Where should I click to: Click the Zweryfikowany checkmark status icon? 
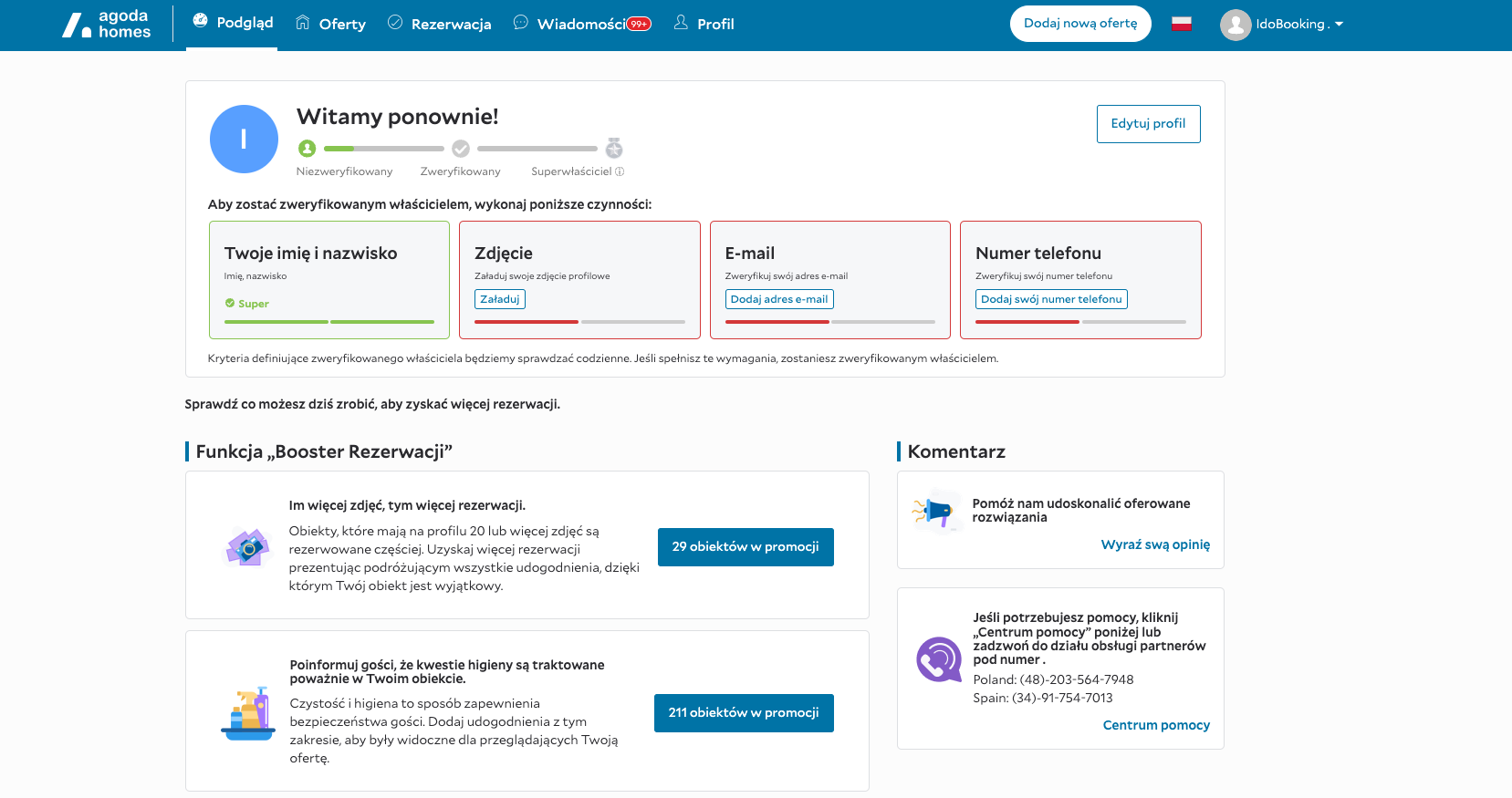tap(461, 149)
